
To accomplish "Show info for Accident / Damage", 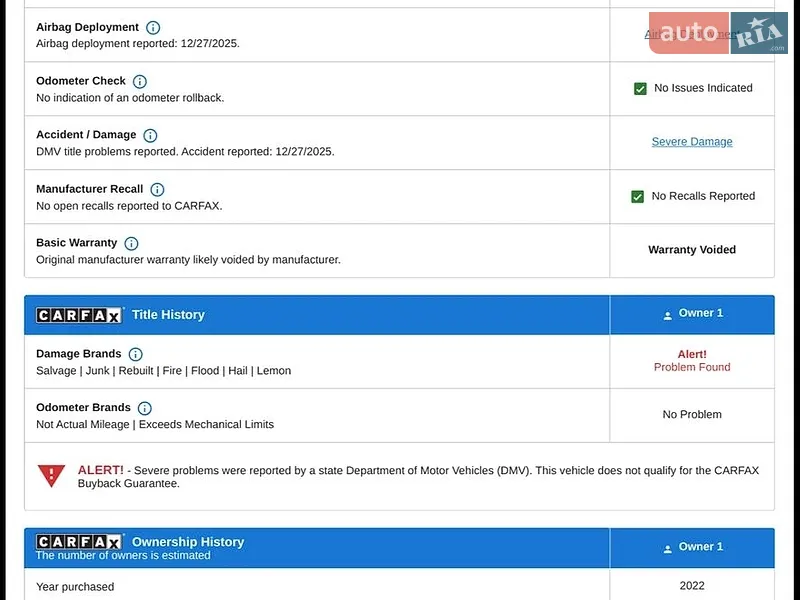I will coord(150,136).
